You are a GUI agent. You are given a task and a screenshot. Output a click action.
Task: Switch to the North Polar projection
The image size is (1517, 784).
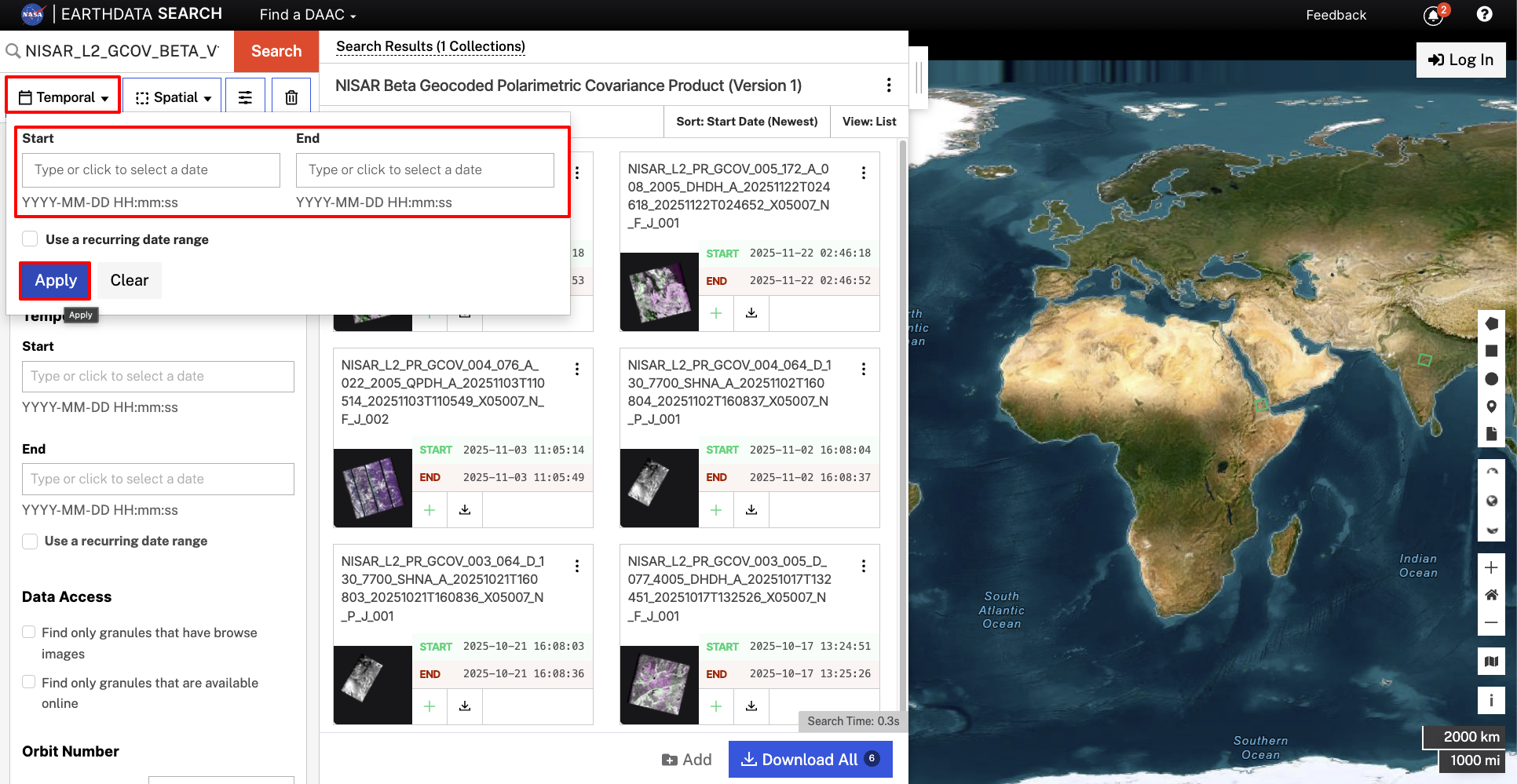tap(1492, 472)
